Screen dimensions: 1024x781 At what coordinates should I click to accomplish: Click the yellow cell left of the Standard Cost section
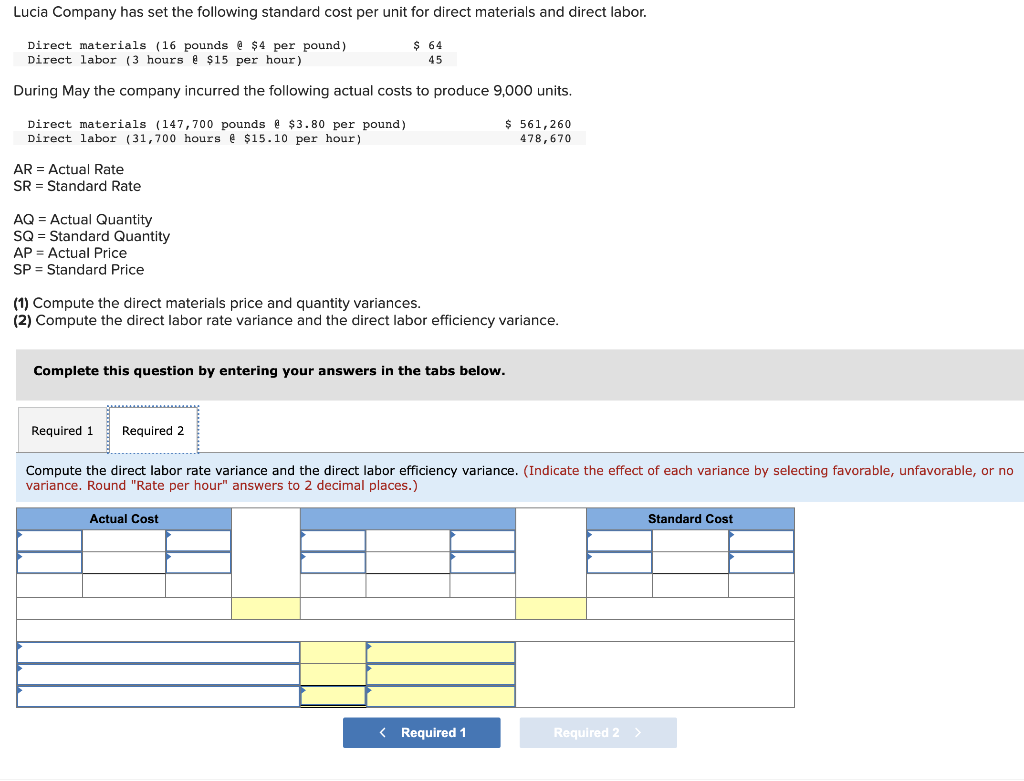(551, 608)
